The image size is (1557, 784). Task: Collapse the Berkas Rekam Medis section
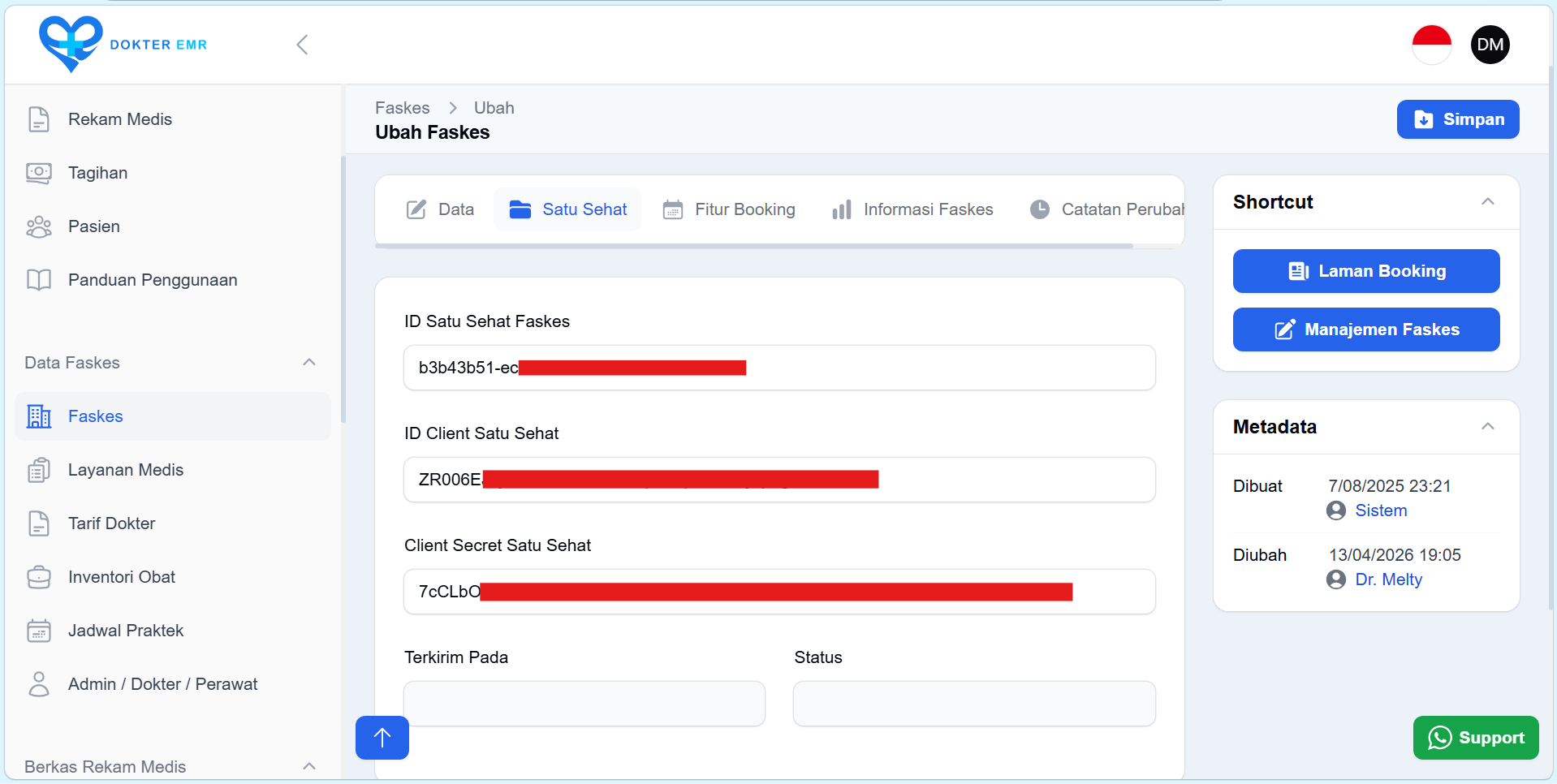(x=309, y=766)
